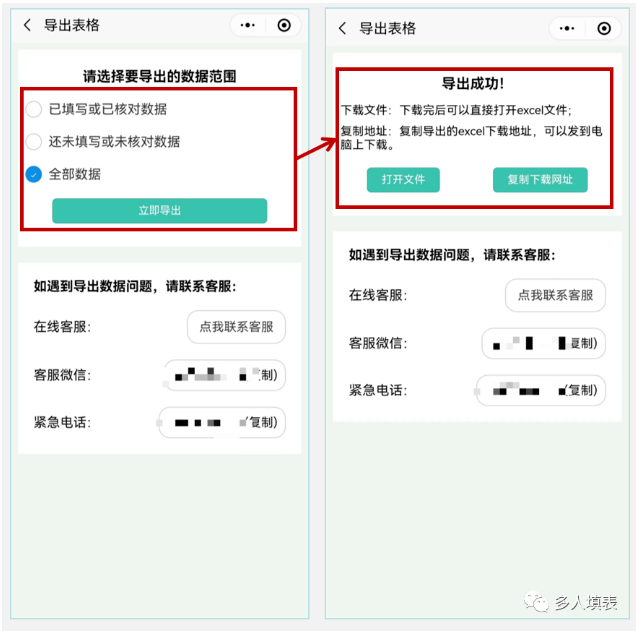Screen dimensions: 636x631
Task: Click the 打开文件 button
Action: [403, 180]
